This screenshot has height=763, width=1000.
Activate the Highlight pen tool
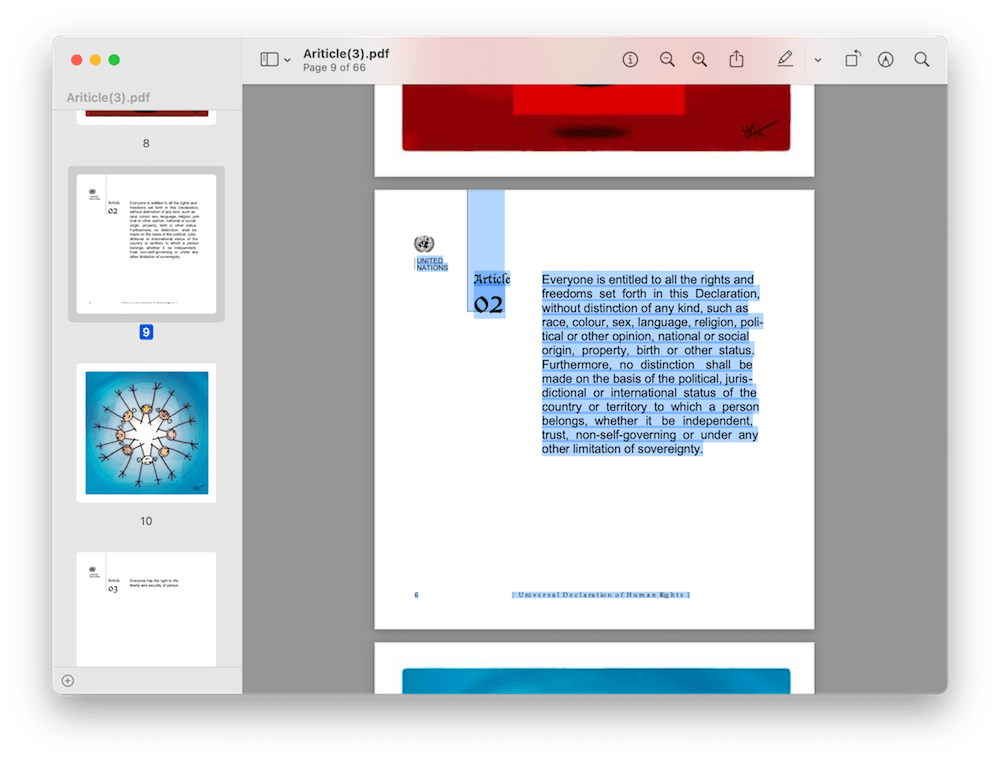(785, 59)
